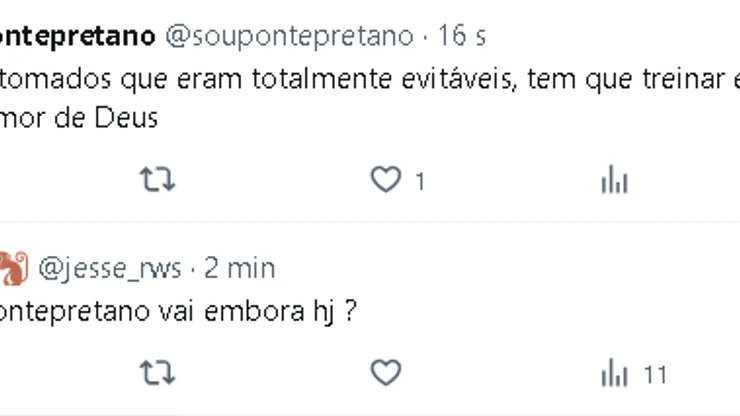Retweet the reply from @jesse_rws
This screenshot has height=416, width=740.
(157, 374)
